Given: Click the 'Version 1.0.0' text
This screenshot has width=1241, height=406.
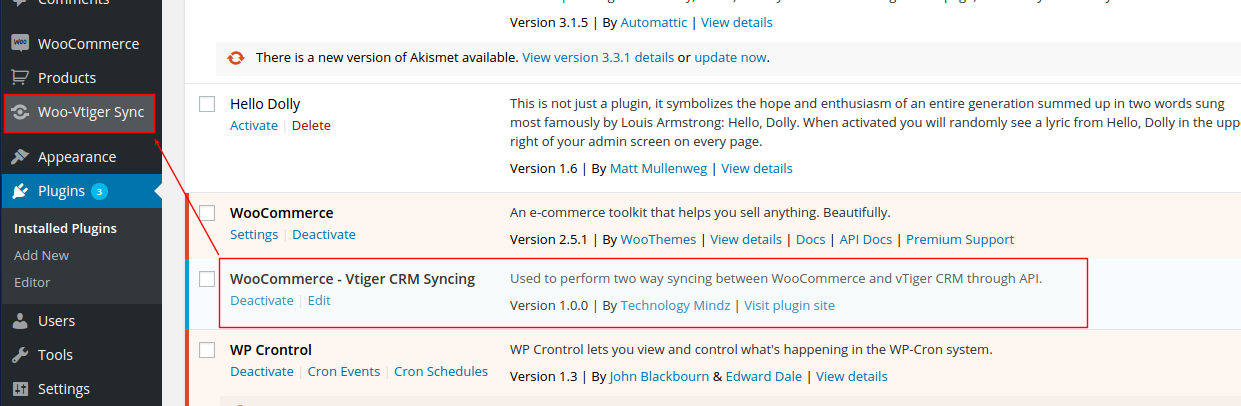Looking at the screenshot, I should click(x=549, y=305).
